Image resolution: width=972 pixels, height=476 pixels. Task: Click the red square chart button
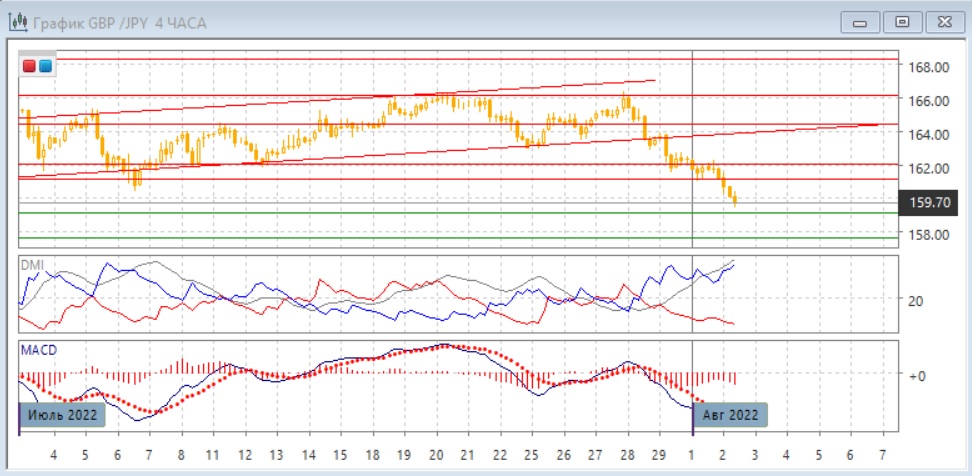coord(29,66)
